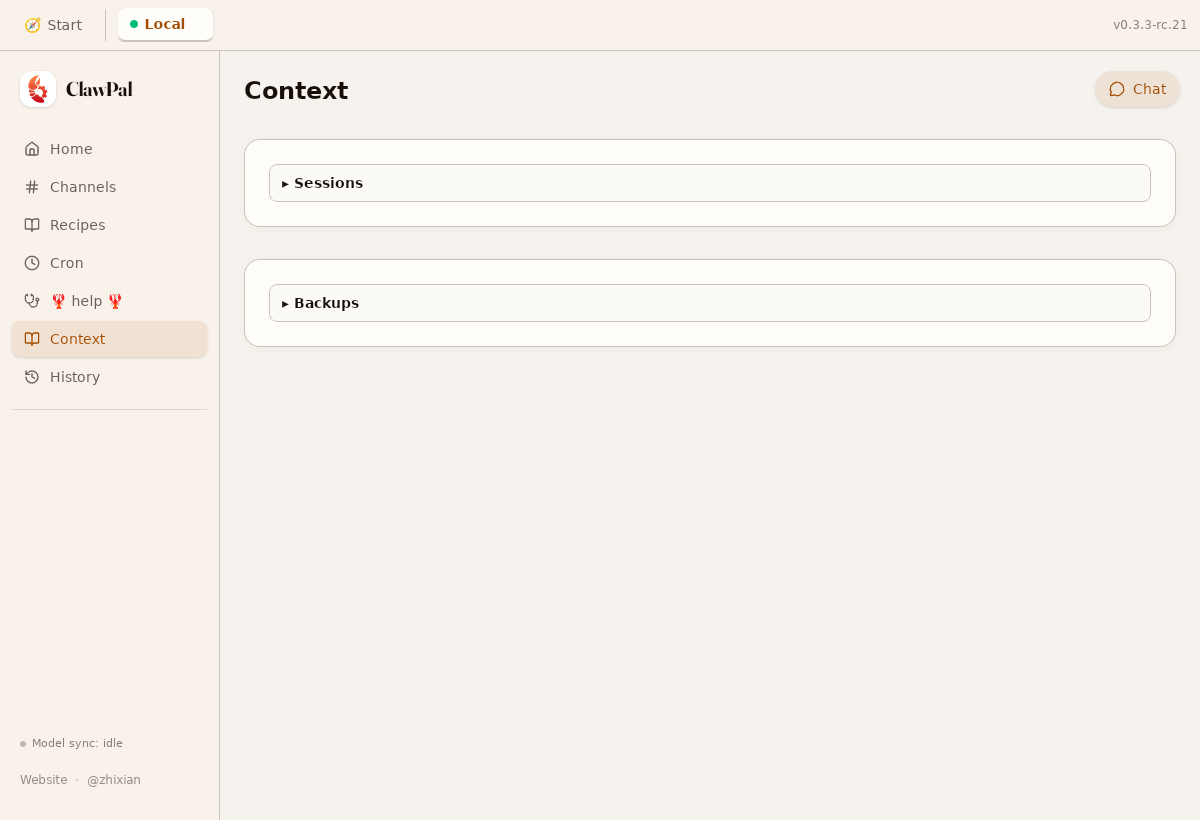The image size is (1200, 820).
Task: Expand the Sessions section
Action: pyautogui.click(x=328, y=183)
